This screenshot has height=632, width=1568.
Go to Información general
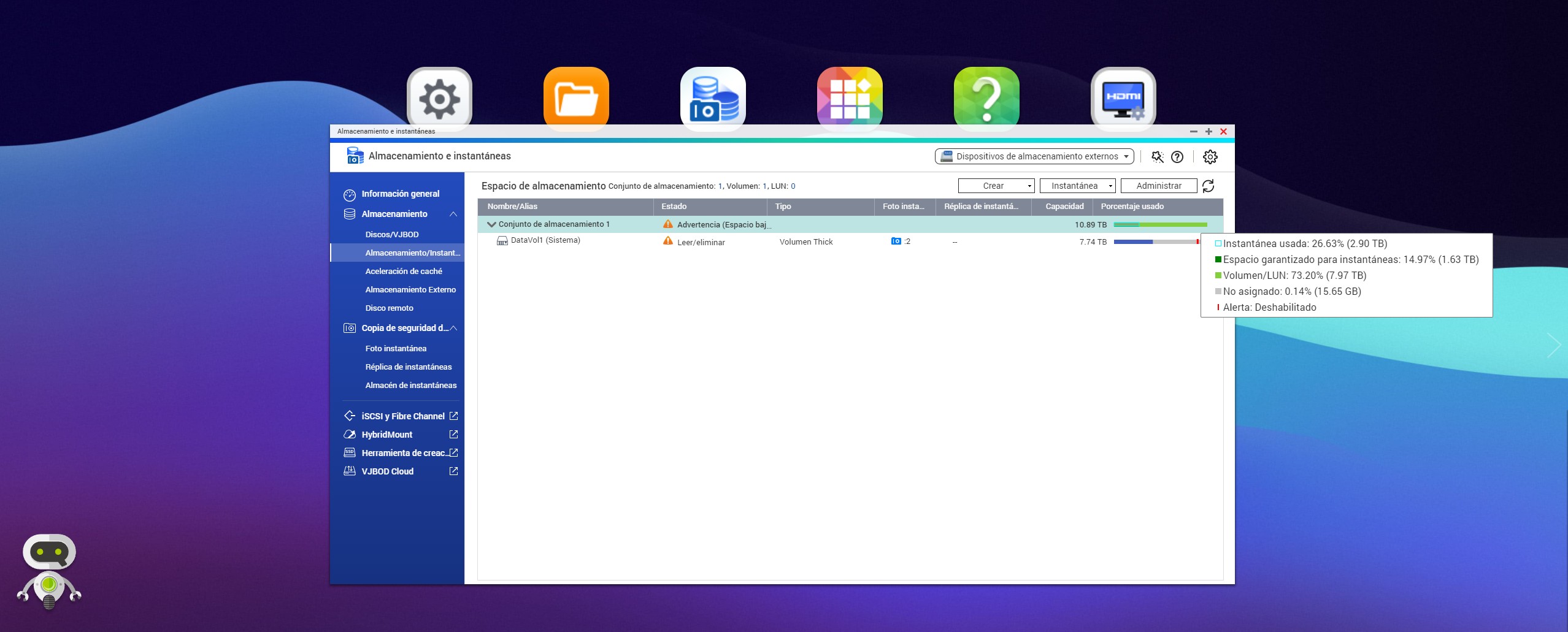(x=400, y=194)
